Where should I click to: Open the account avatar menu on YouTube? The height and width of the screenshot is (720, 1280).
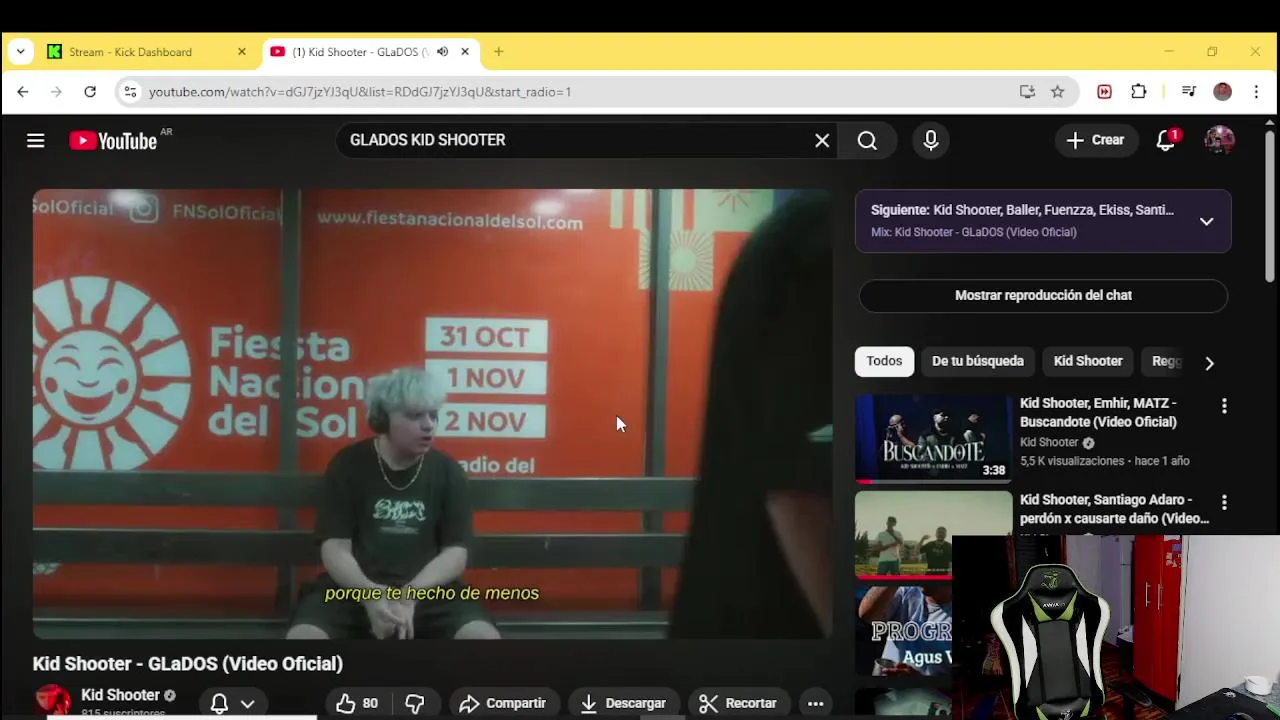[x=1219, y=140]
